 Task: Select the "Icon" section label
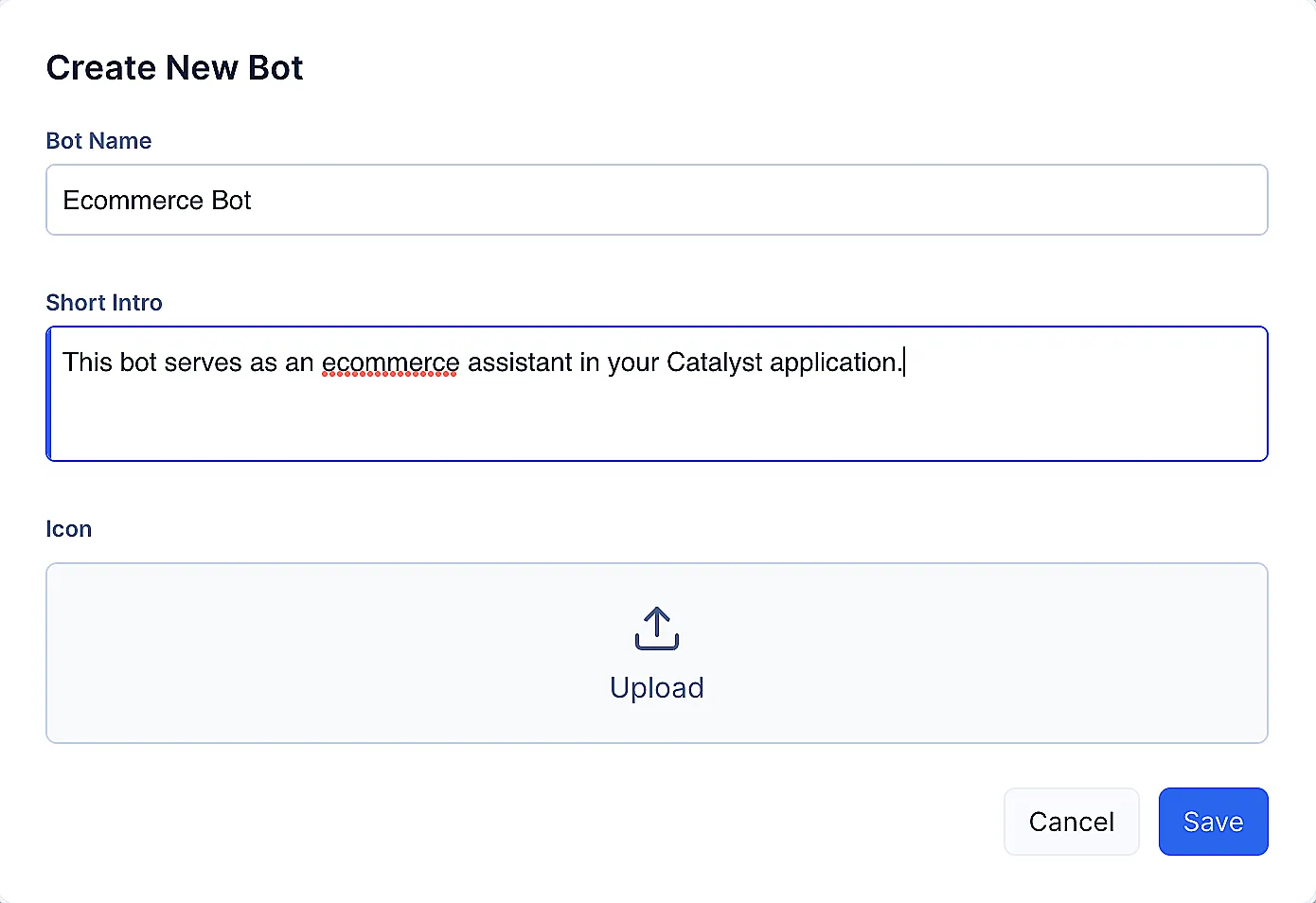pos(69,529)
